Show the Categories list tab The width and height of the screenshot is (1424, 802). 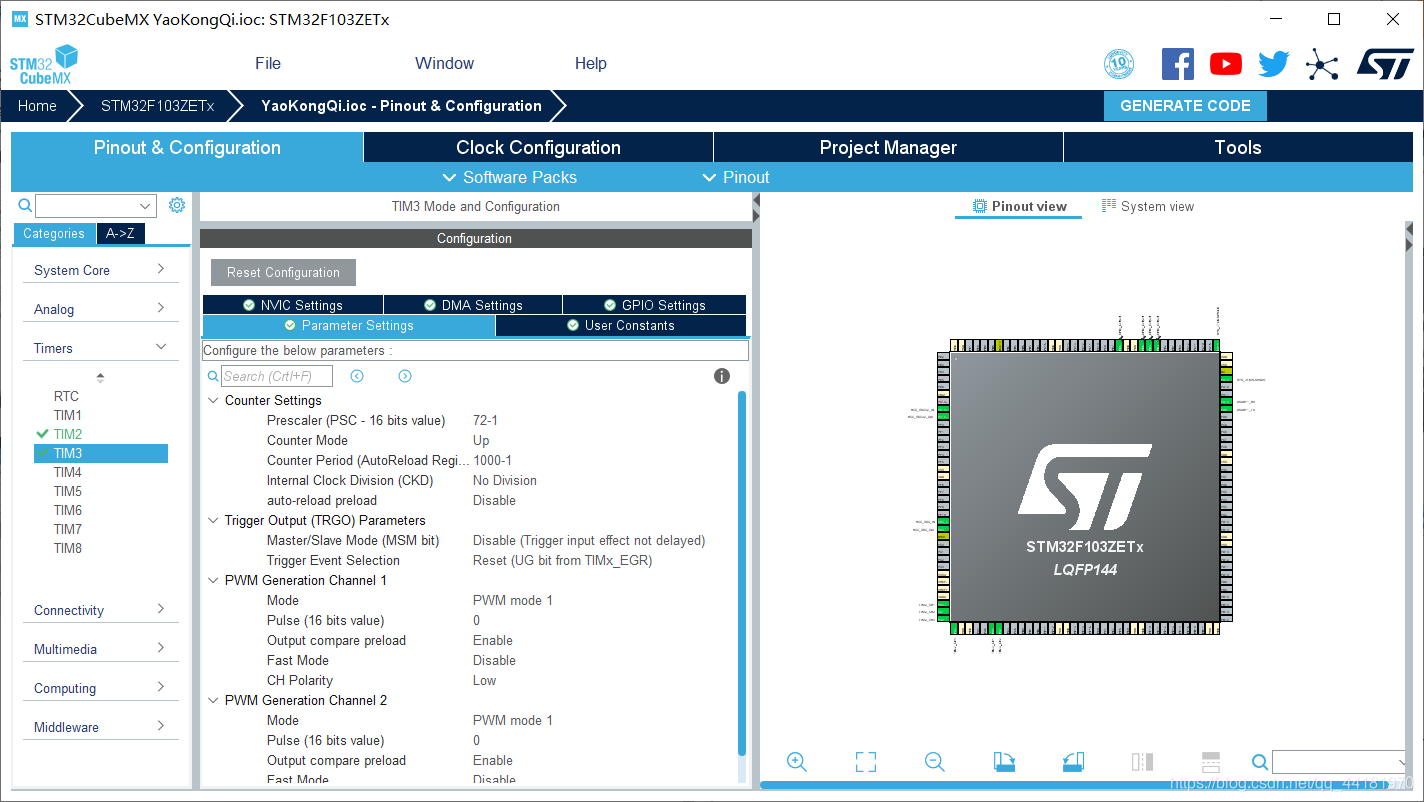tap(54, 233)
